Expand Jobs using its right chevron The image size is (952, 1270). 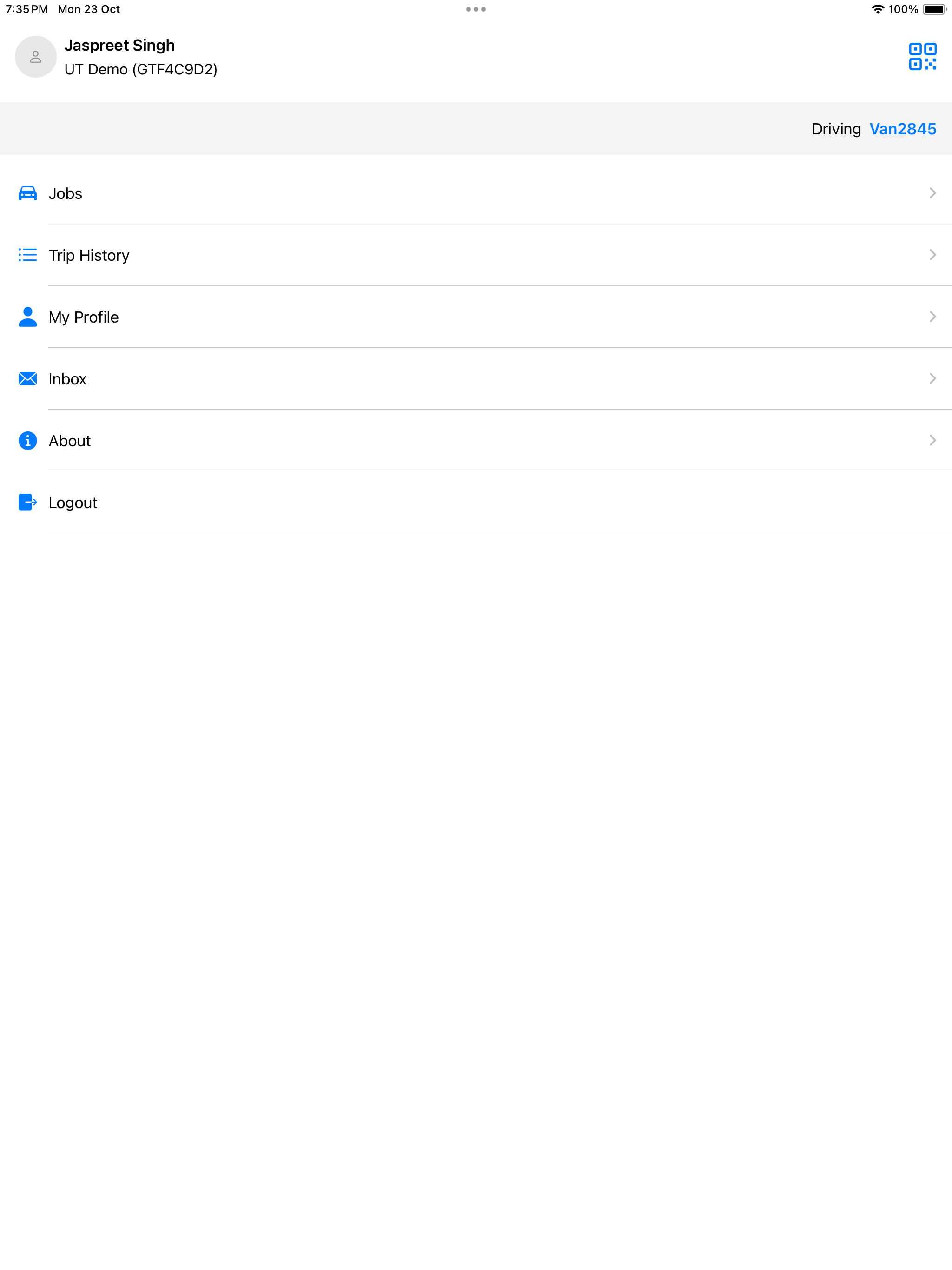coord(932,193)
